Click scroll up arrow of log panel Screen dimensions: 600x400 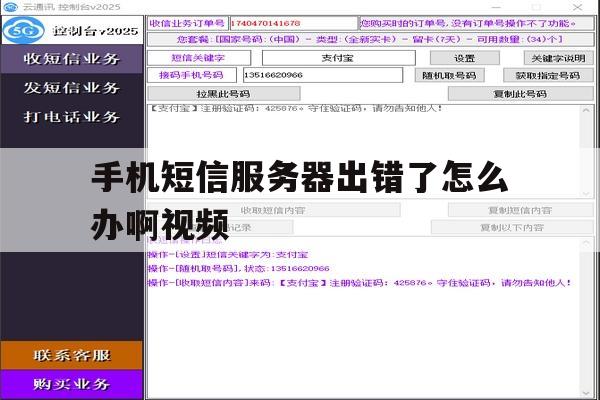[x=586, y=243]
